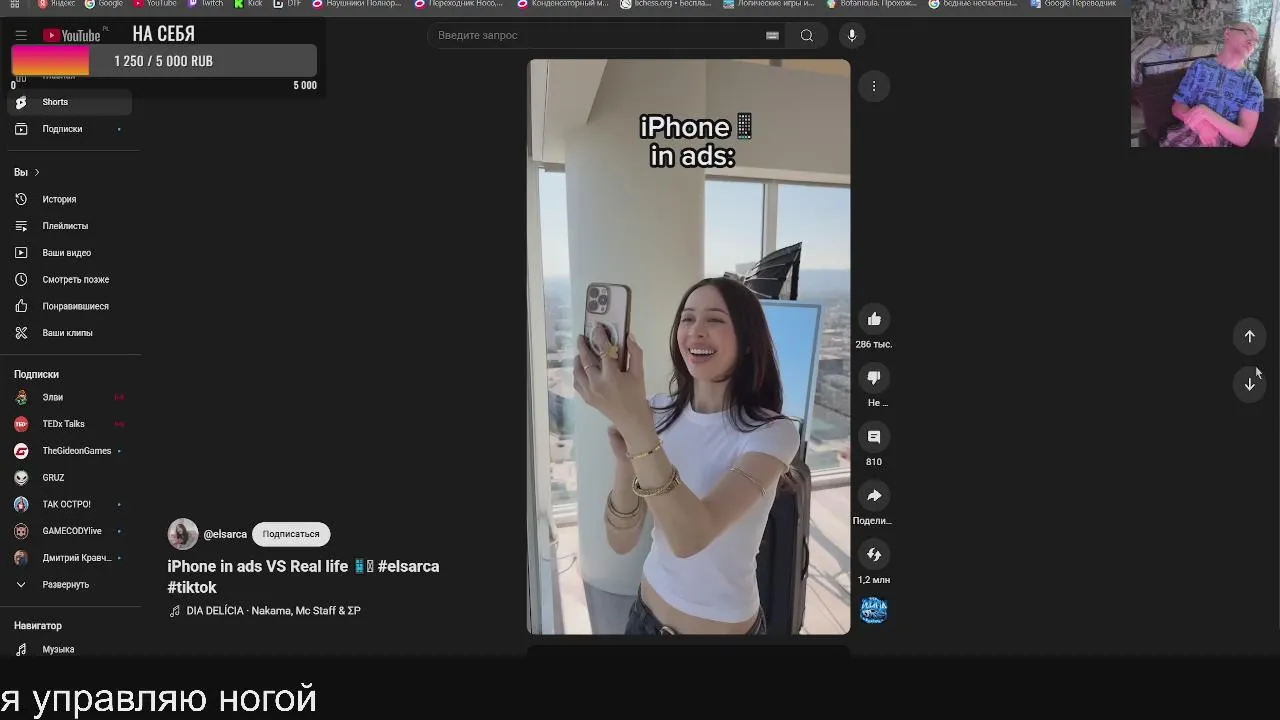Open the three-dot menu on the Short

874,86
